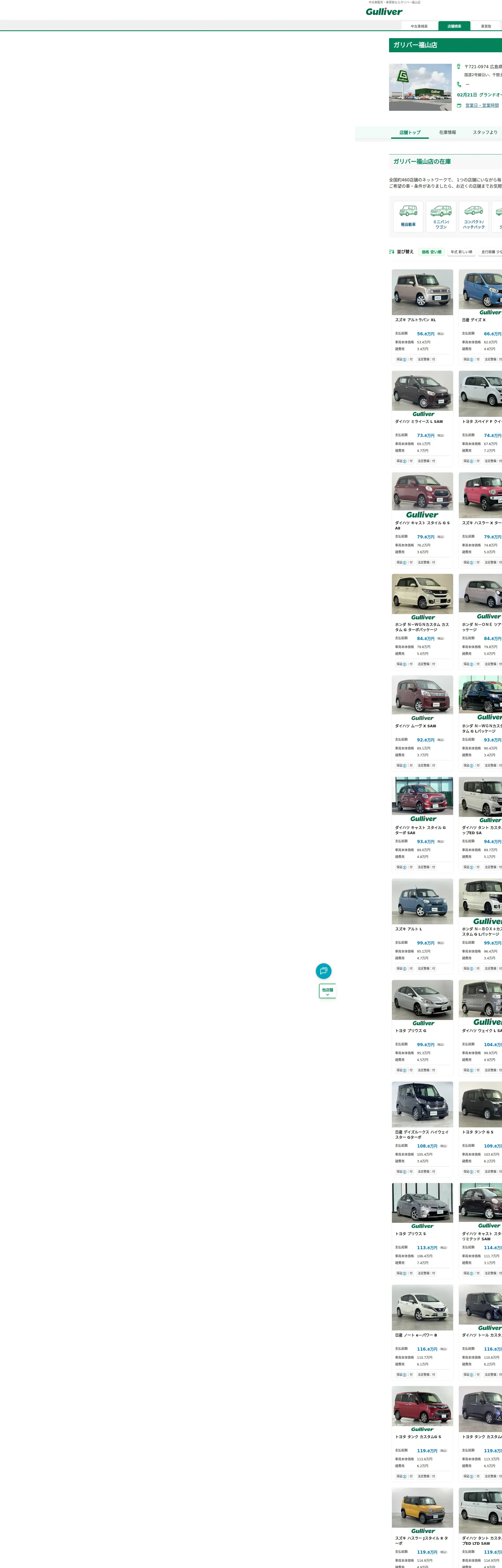Viewport: 502px width, 1568px height.
Task: Open スズキ アルトラパン XL listing title
Action: coord(415,320)
